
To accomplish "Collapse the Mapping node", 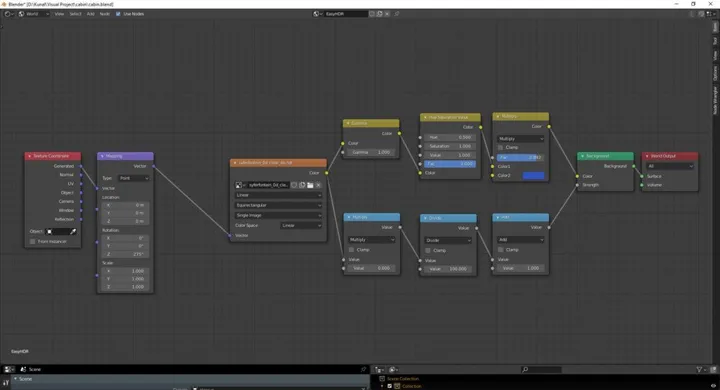I will (102, 156).
